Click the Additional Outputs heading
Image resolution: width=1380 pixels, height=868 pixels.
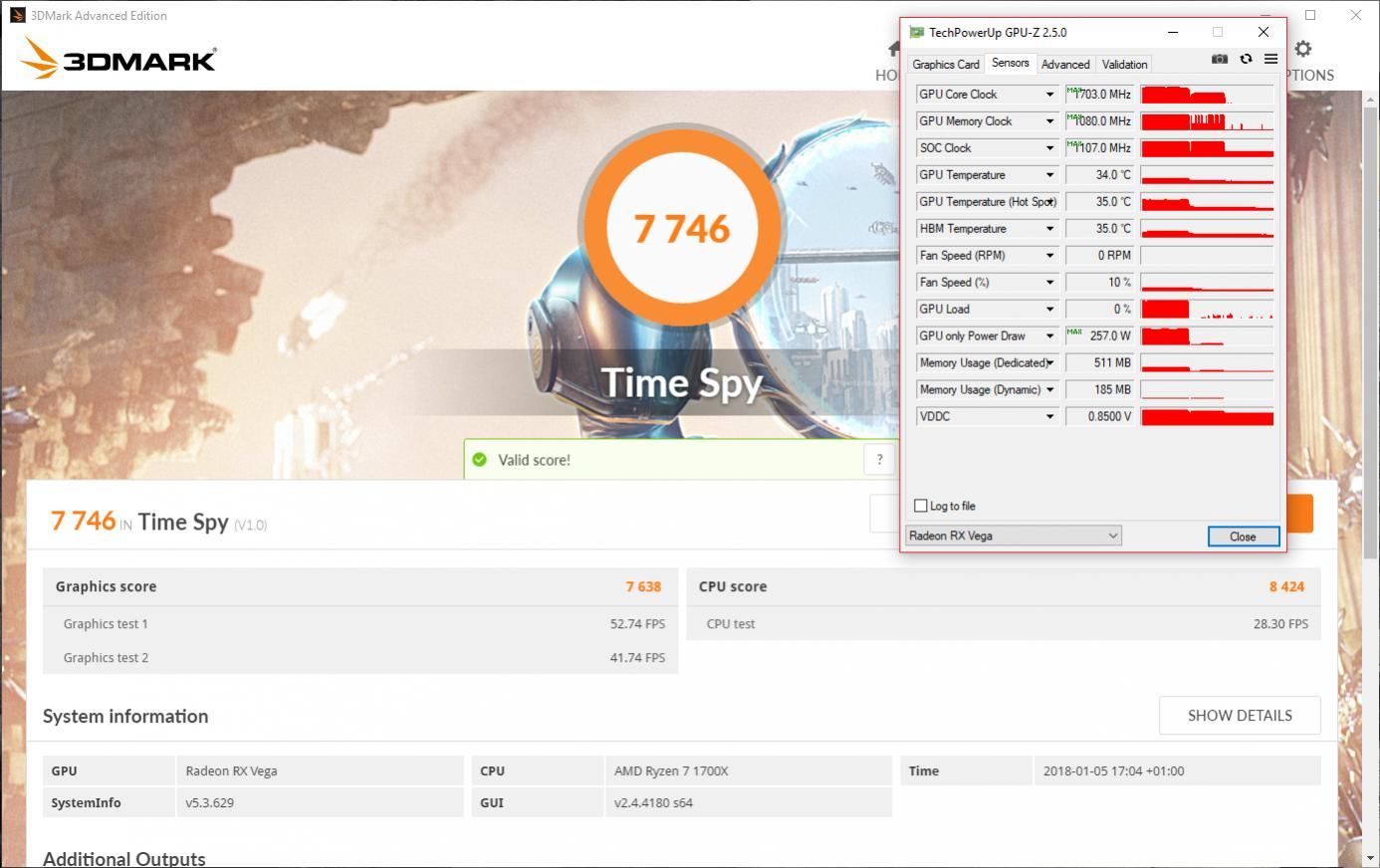pyautogui.click(x=124, y=858)
